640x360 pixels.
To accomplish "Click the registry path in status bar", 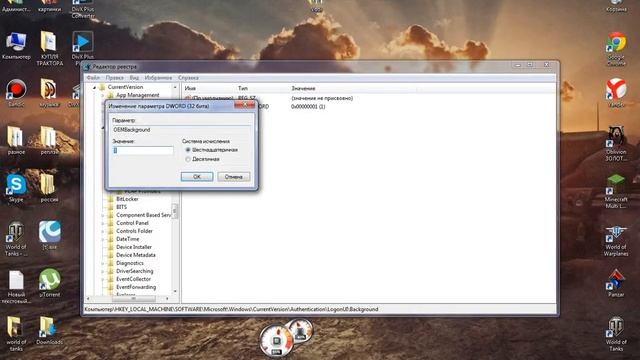I will coord(231,309).
